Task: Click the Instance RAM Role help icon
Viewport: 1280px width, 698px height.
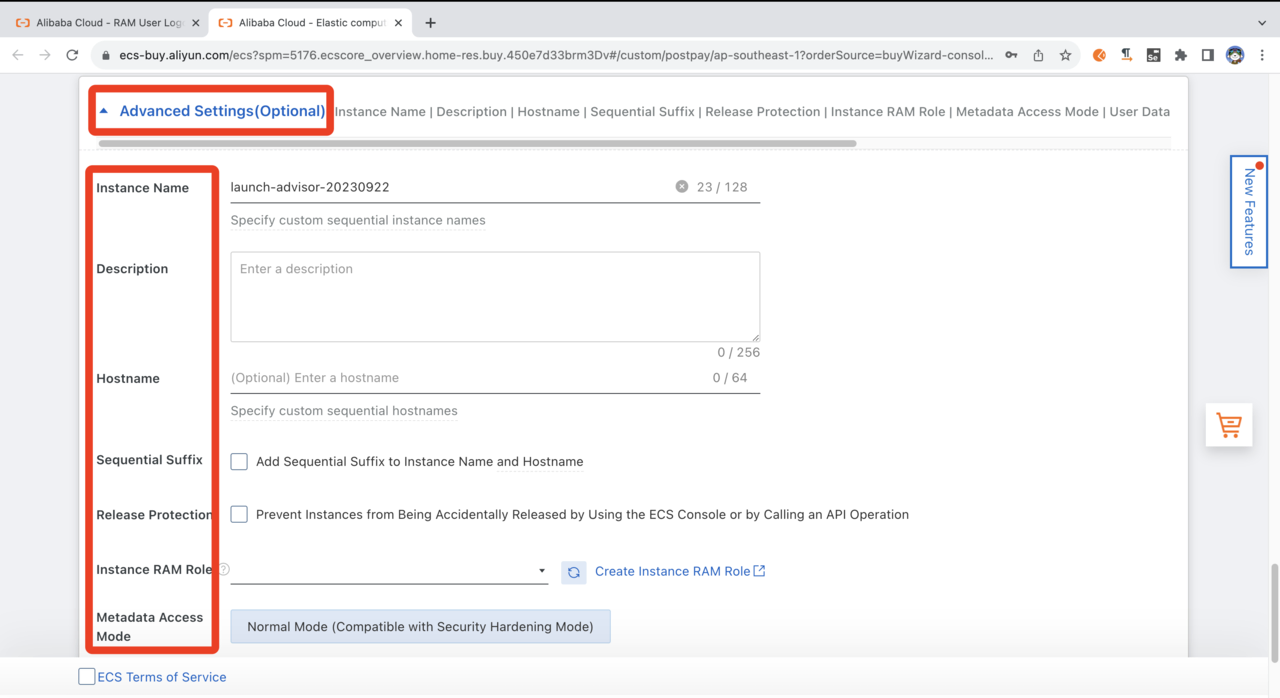Action: click(224, 570)
